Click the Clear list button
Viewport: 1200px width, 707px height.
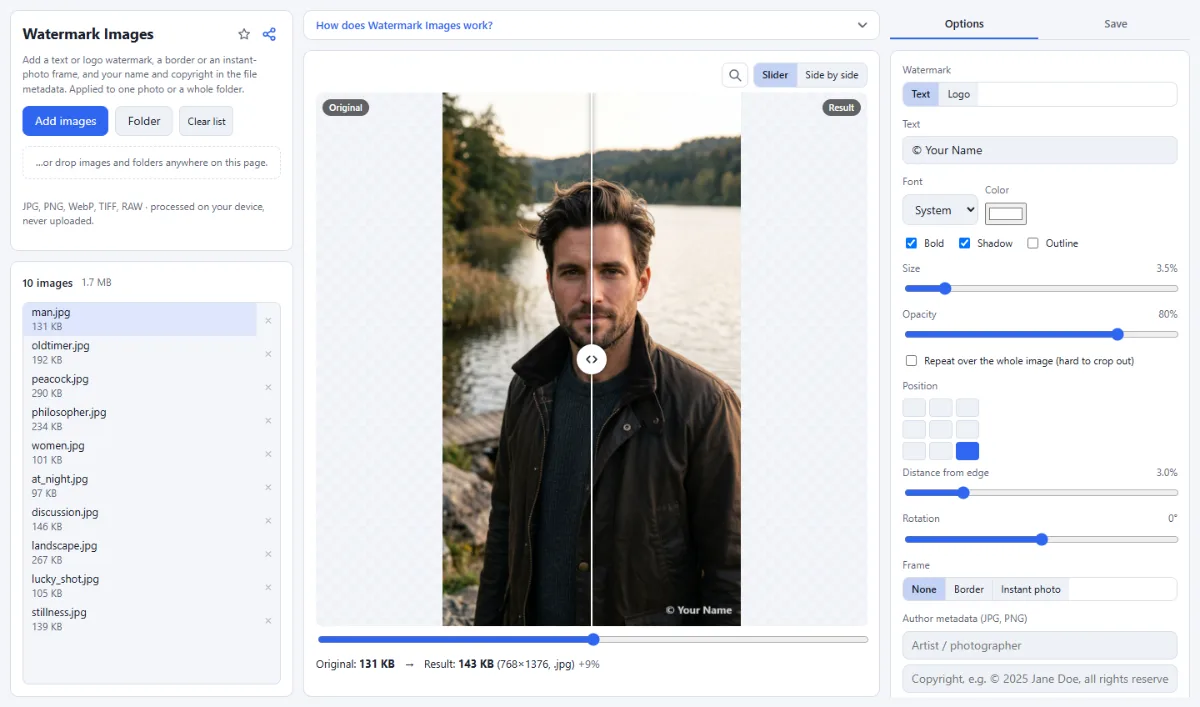[207, 121]
